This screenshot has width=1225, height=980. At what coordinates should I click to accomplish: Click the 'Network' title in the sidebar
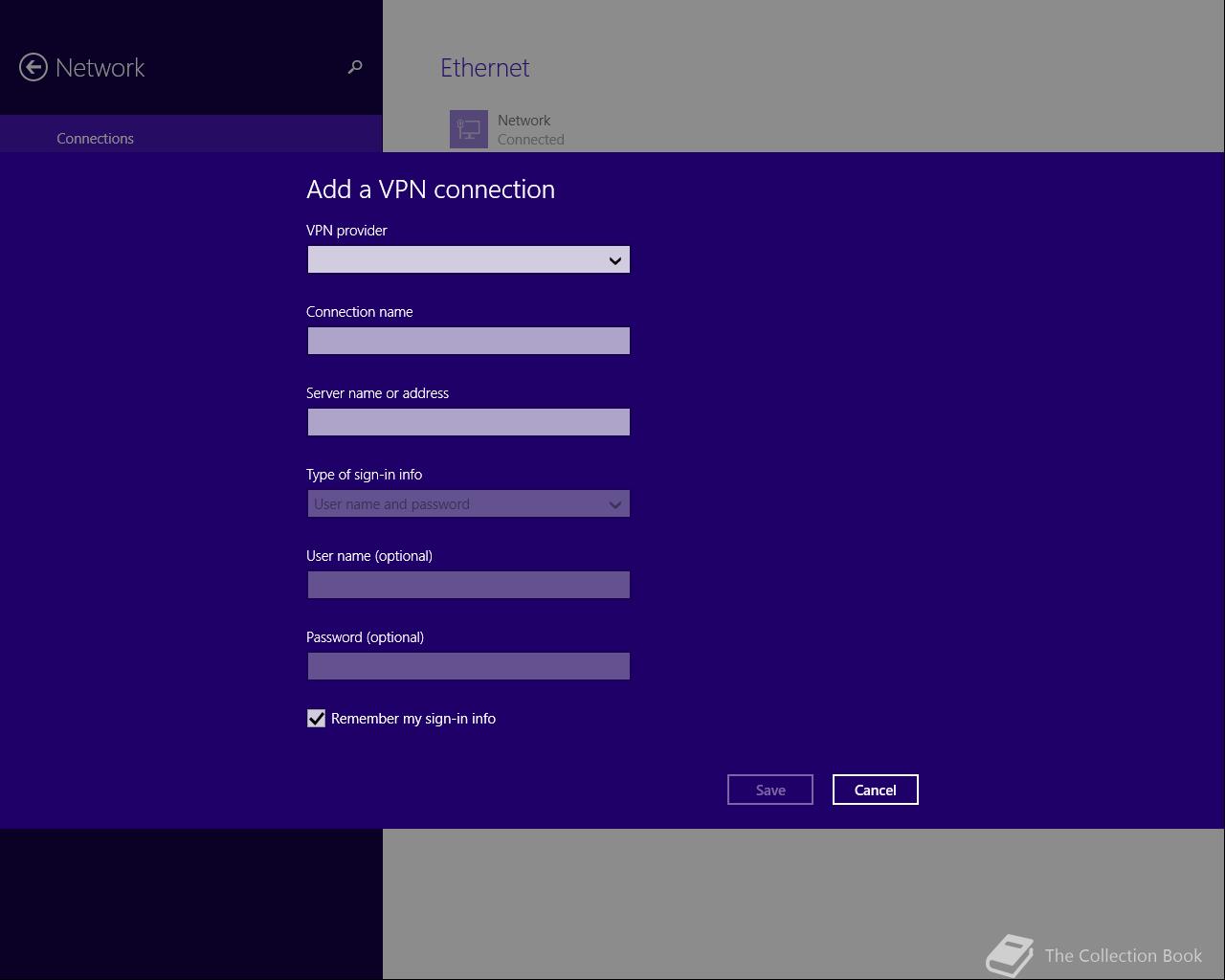(100, 68)
